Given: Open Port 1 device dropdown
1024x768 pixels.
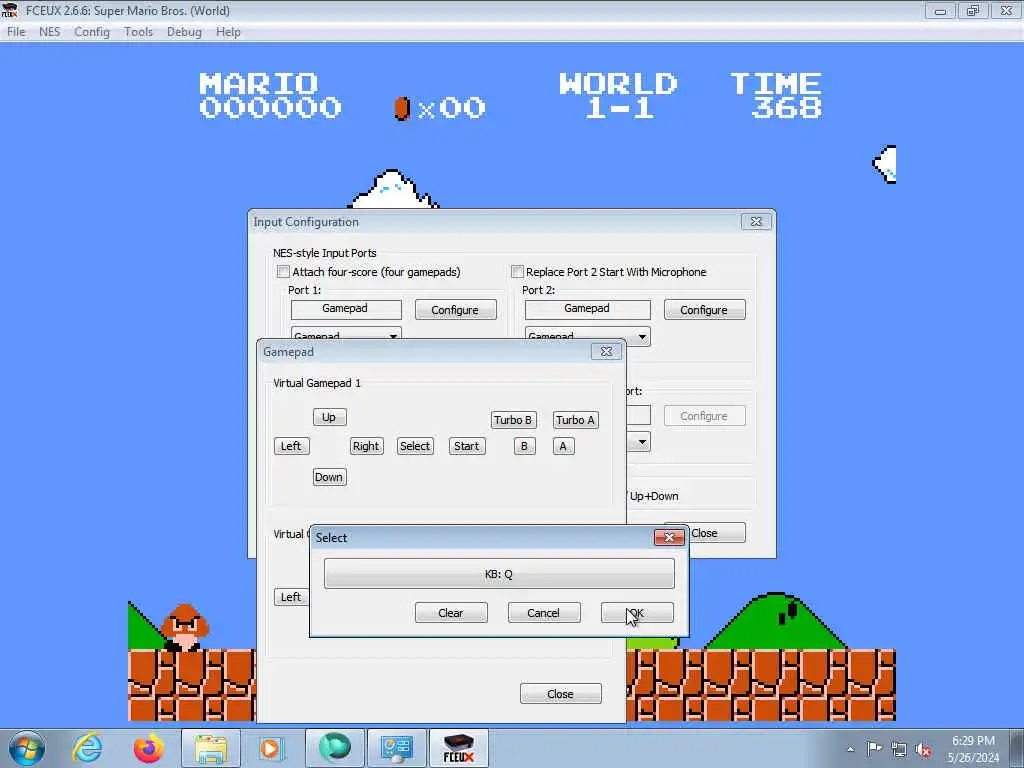Looking at the screenshot, I should tap(345, 334).
